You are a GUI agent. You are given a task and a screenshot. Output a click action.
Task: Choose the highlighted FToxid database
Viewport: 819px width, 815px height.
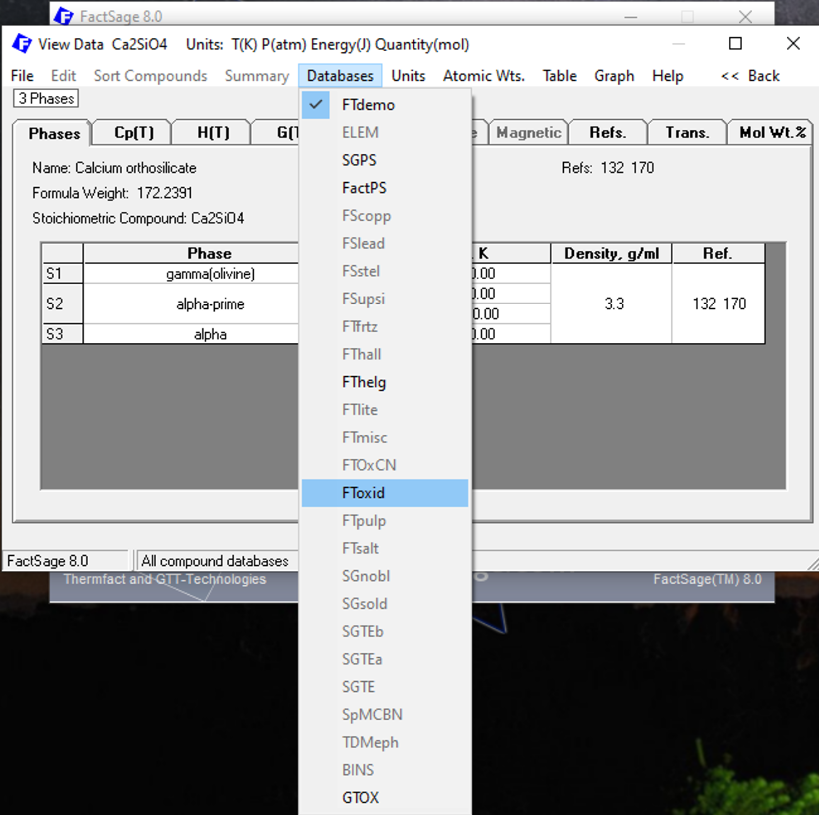(x=385, y=493)
